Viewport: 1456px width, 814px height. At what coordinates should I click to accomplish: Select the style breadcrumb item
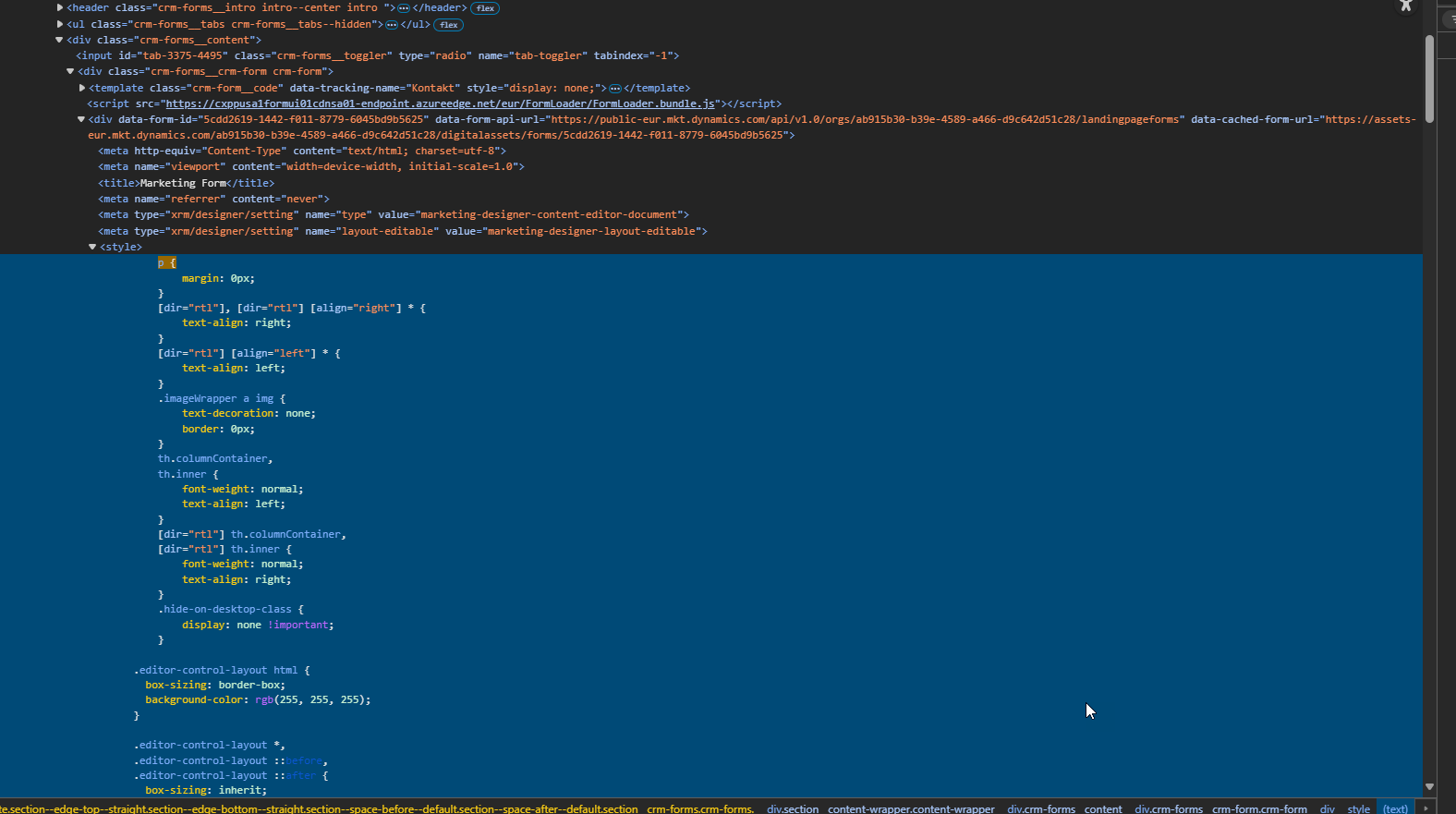click(x=1358, y=808)
